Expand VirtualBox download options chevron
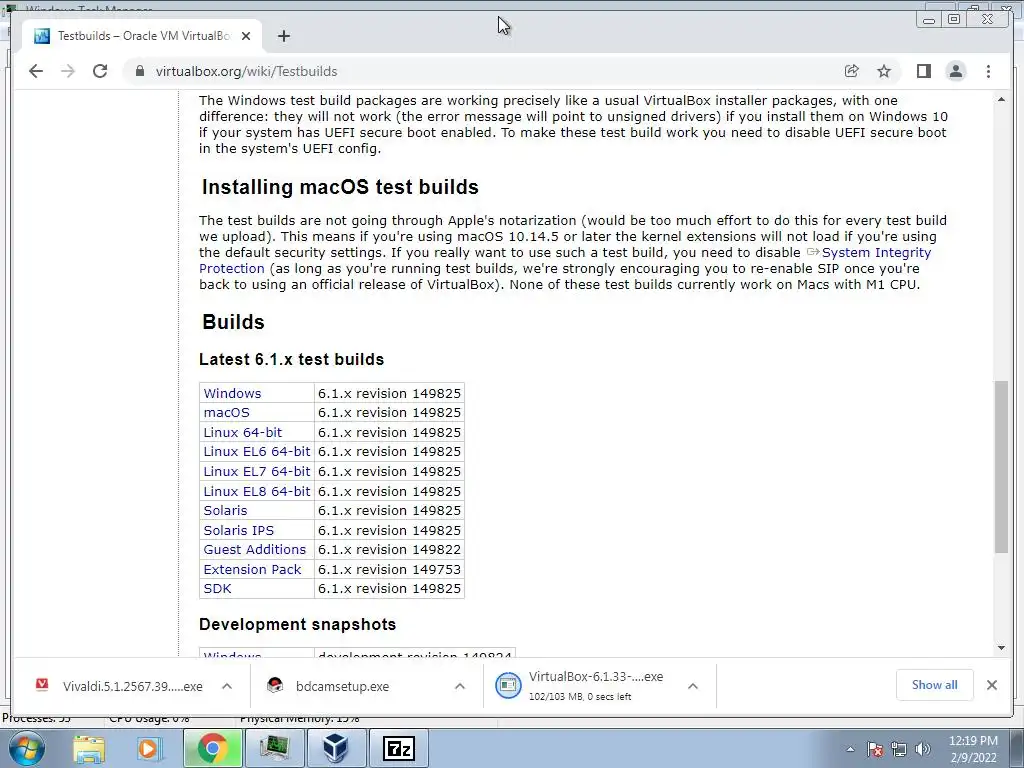 tap(693, 686)
